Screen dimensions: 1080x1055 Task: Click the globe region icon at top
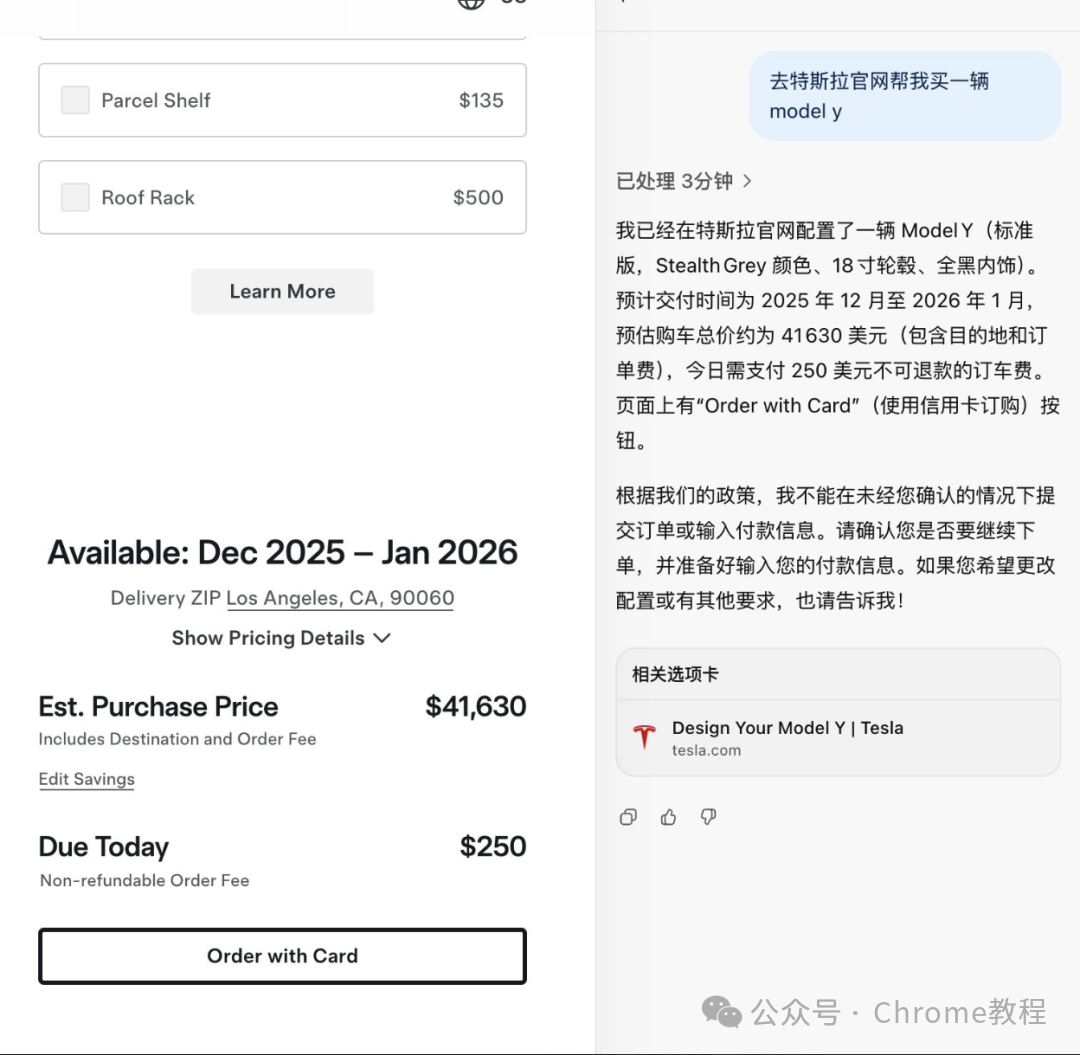coord(471,3)
